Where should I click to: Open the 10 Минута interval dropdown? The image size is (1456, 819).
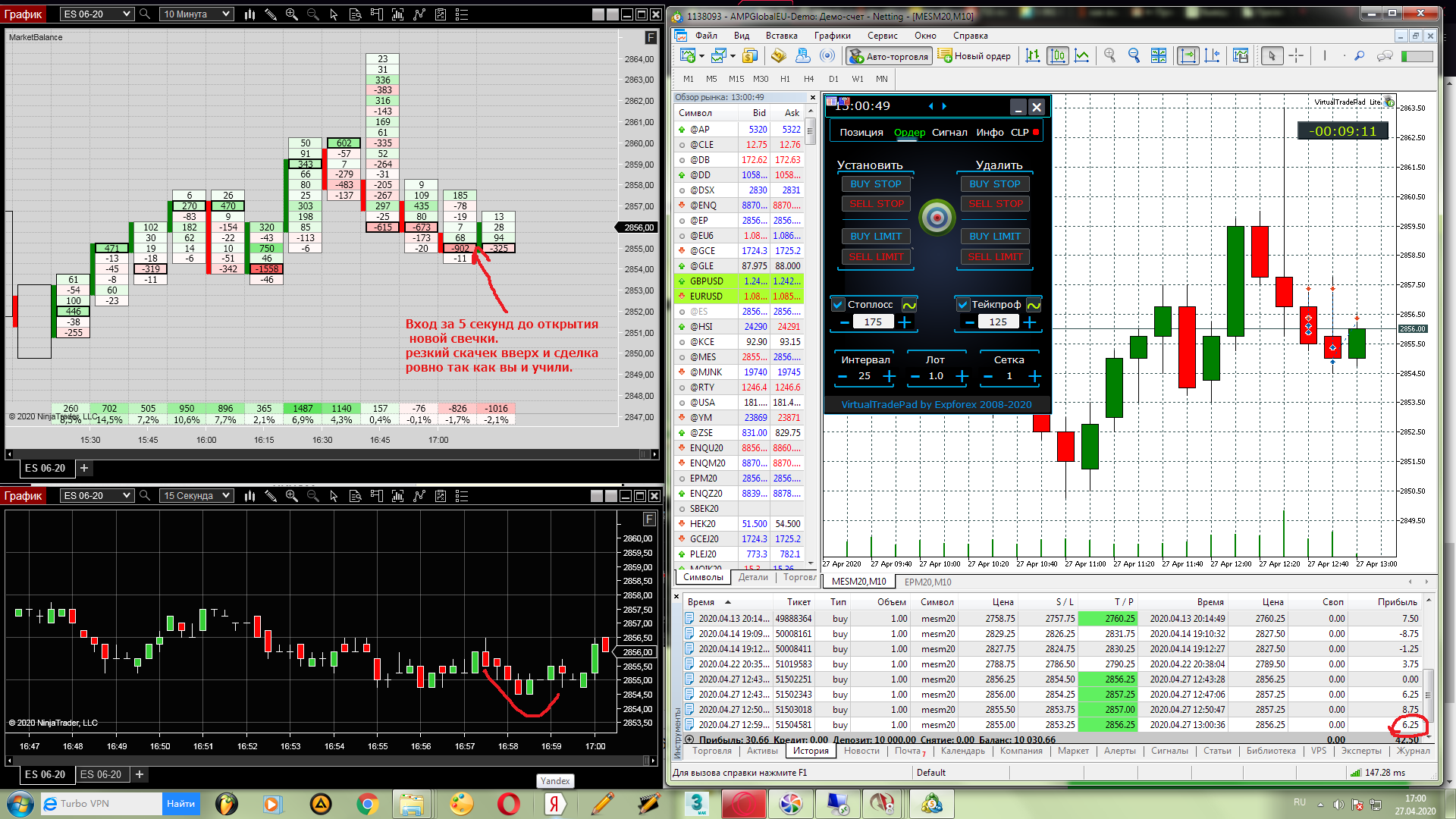coord(226,14)
